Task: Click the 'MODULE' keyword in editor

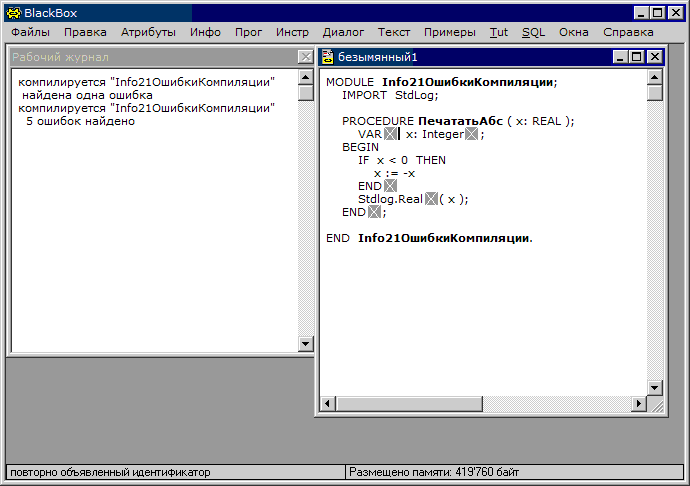Action: (x=350, y=82)
